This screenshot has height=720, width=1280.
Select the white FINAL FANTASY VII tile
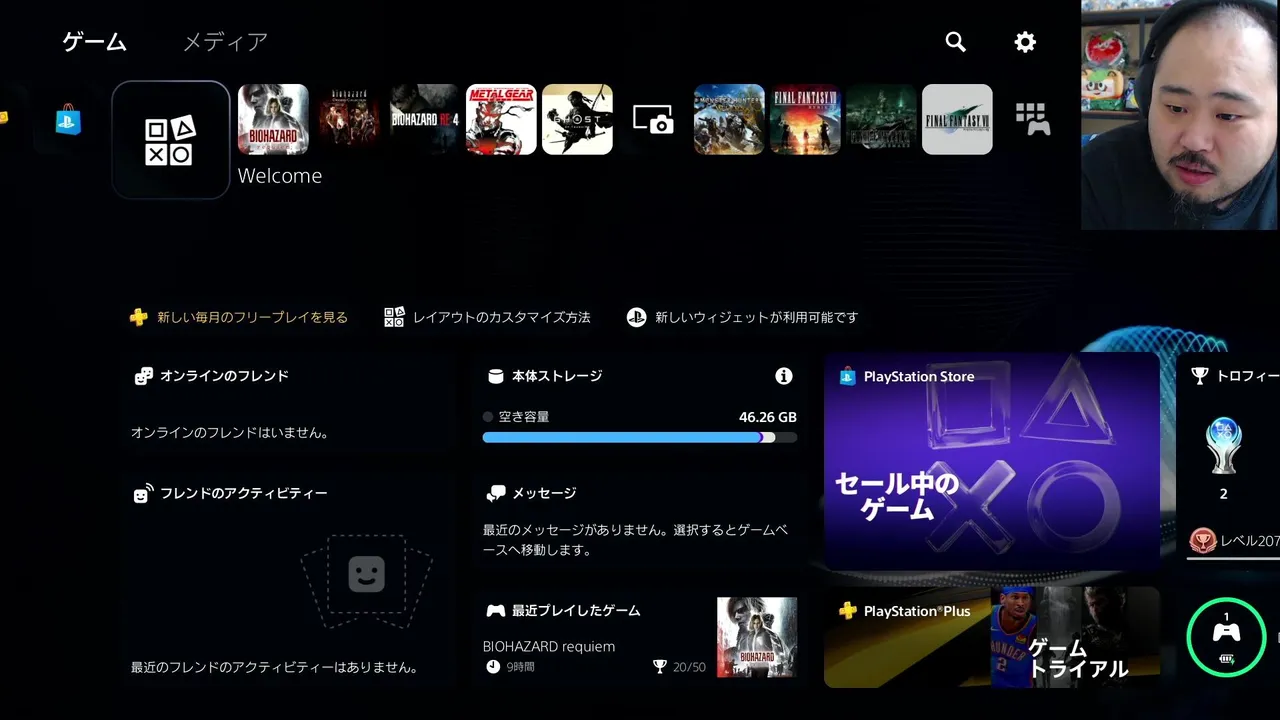(957, 119)
